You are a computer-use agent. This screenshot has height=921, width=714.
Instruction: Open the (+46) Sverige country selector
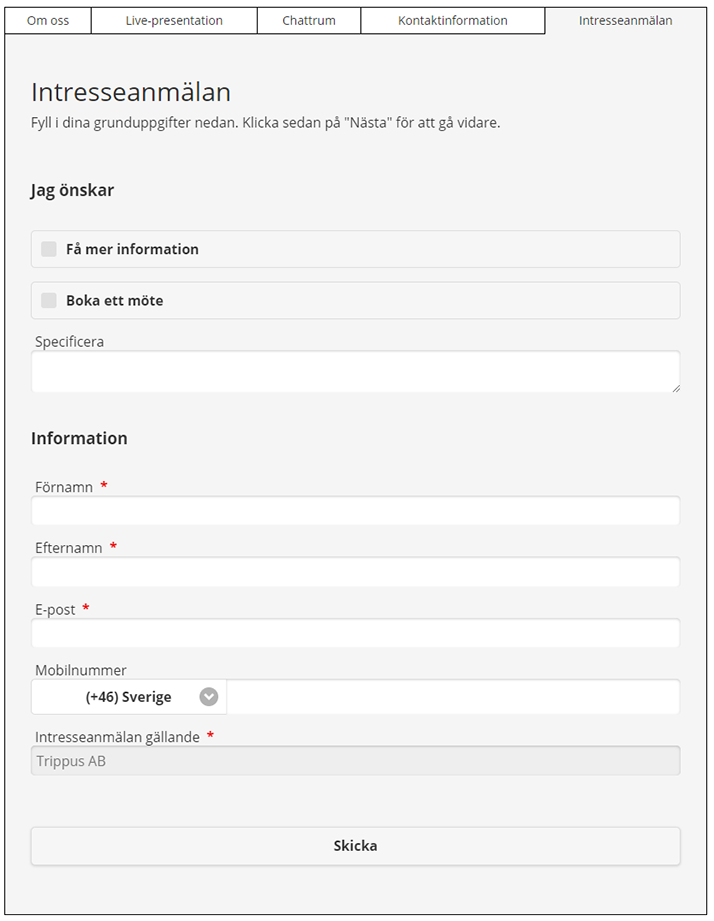pos(129,697)
